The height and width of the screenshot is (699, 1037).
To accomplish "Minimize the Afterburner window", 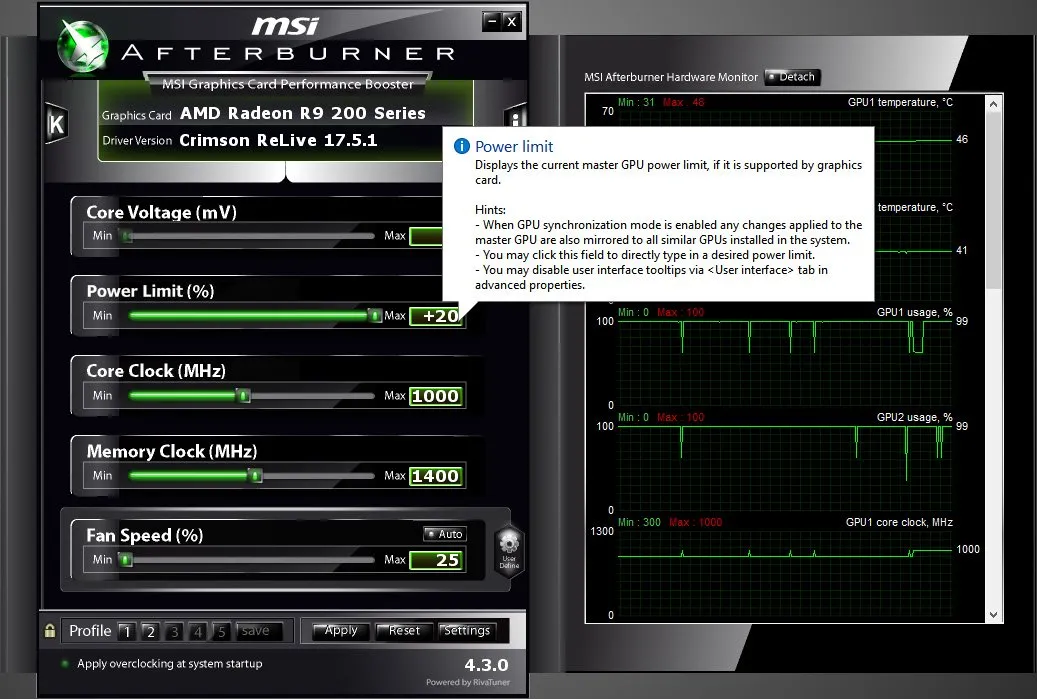I will point(491,21).
